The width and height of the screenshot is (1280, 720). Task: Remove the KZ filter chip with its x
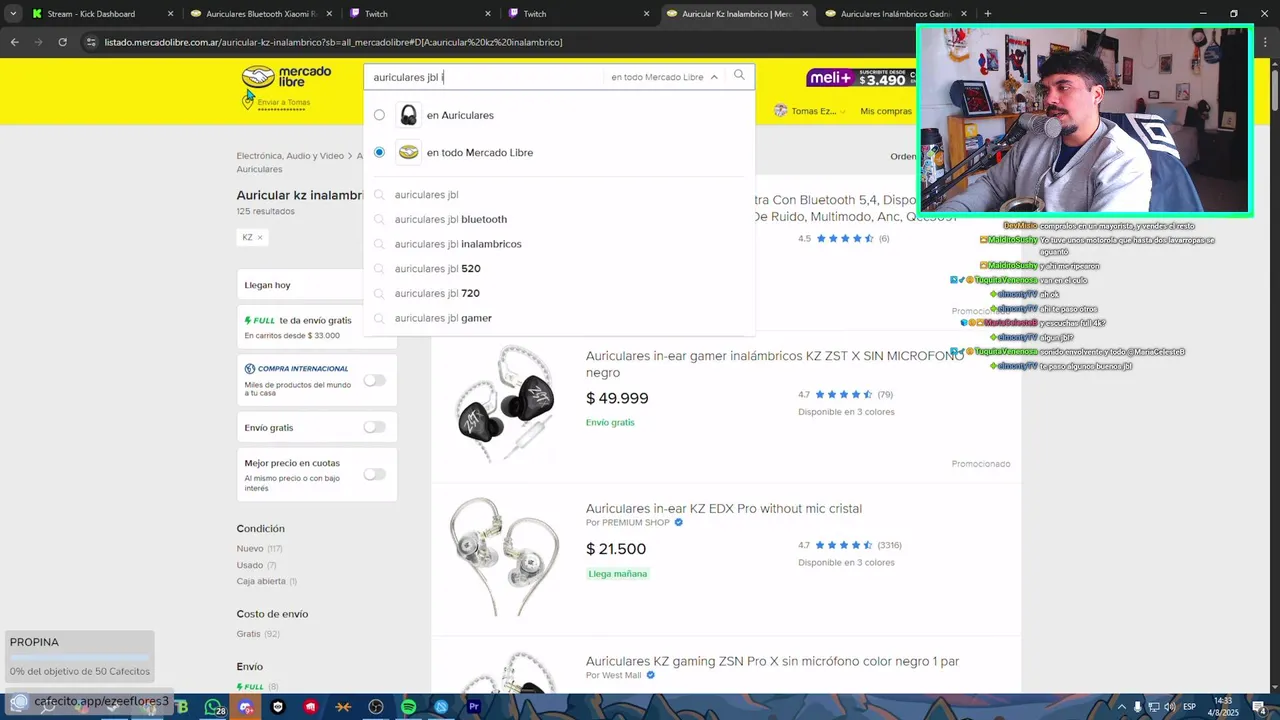[x=260, y=237]
